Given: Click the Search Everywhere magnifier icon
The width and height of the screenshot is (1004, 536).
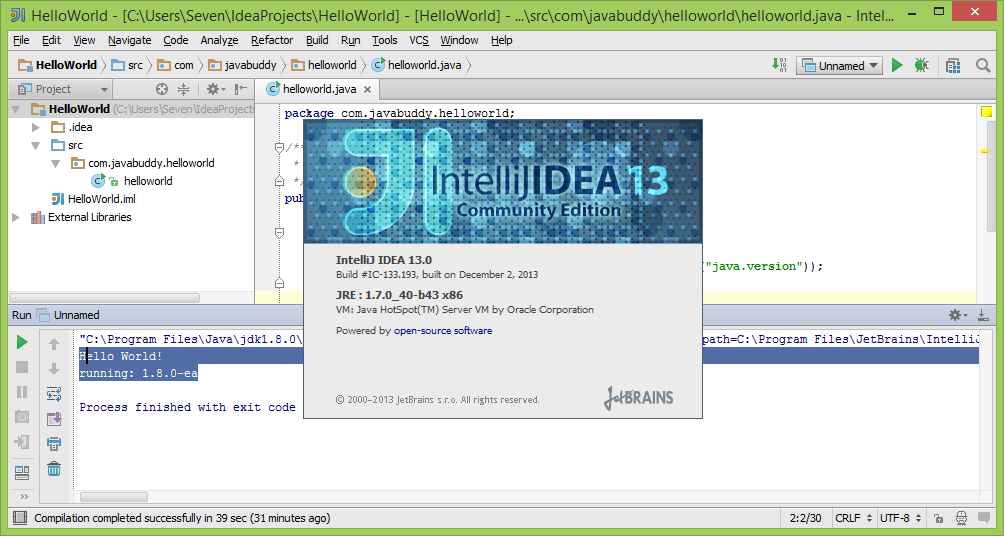Looking at the screenshot, I should coord(983,65).
